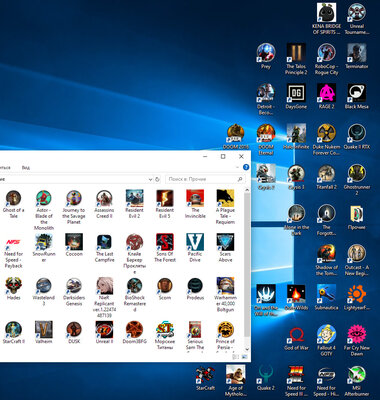Click the Fallout 4 GOTY shortcut

[x=326, y=341]
